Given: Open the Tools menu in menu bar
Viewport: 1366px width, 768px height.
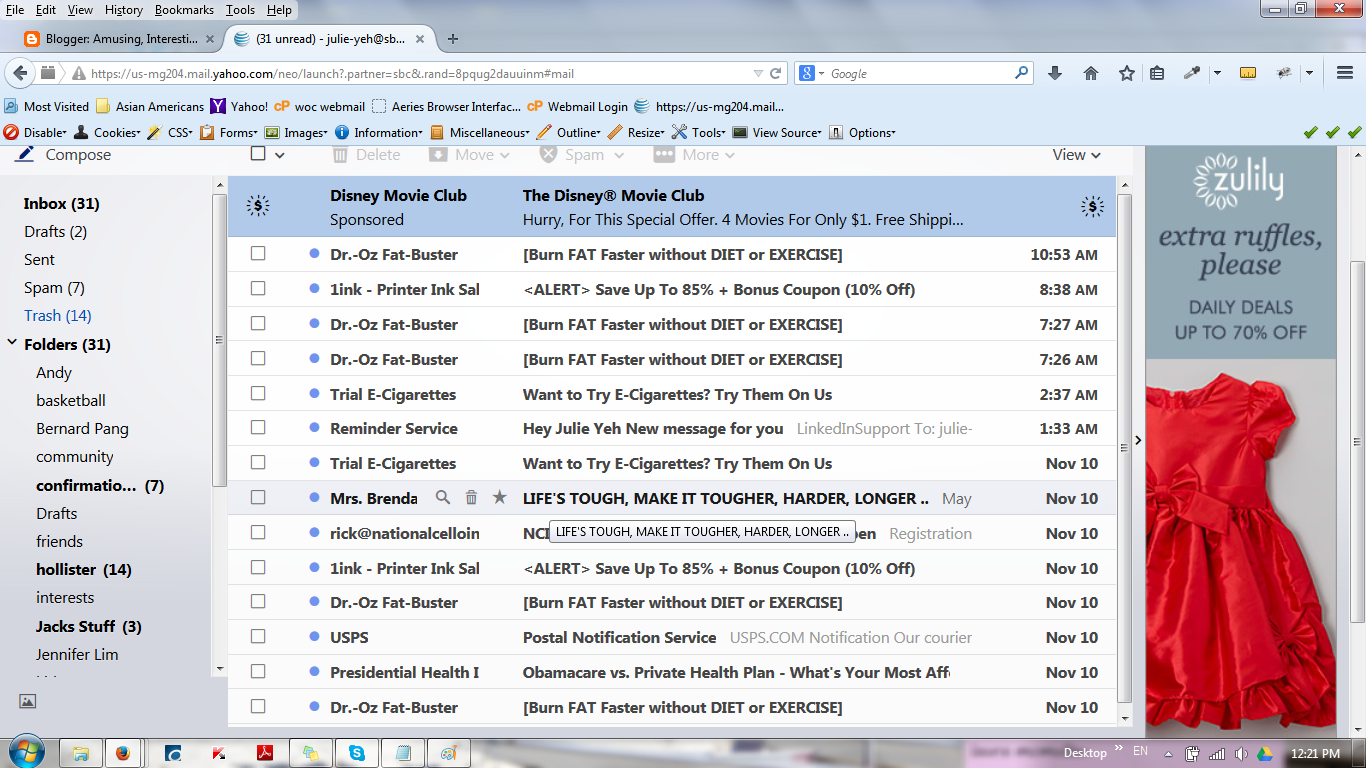Looking at the screenshot, I should pos(240,9).
